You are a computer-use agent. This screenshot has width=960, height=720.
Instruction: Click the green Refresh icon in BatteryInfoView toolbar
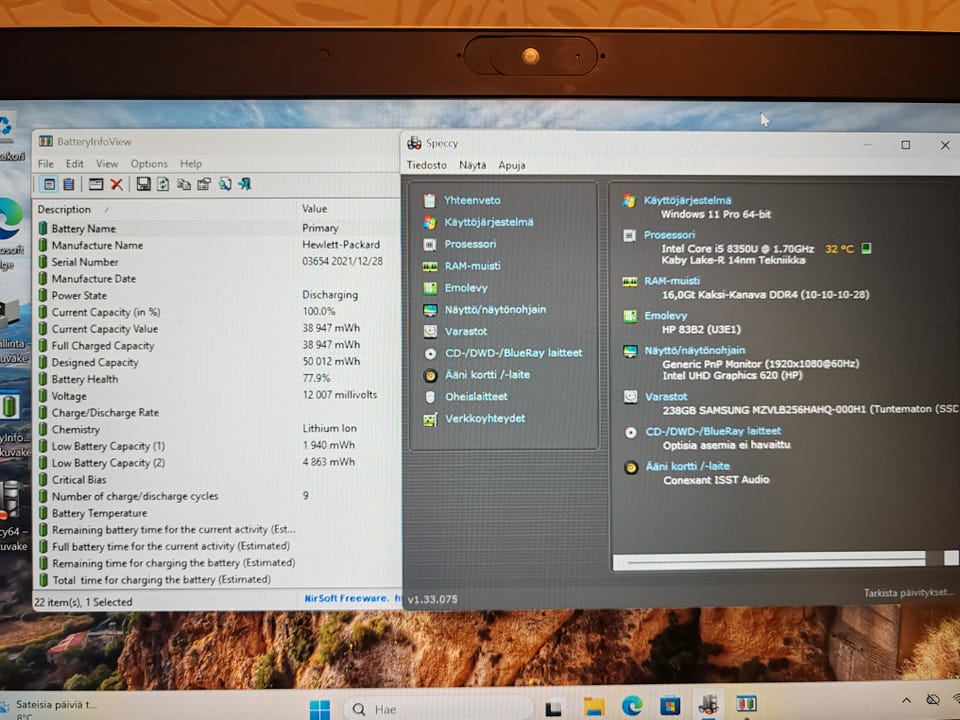coord(163,184)
